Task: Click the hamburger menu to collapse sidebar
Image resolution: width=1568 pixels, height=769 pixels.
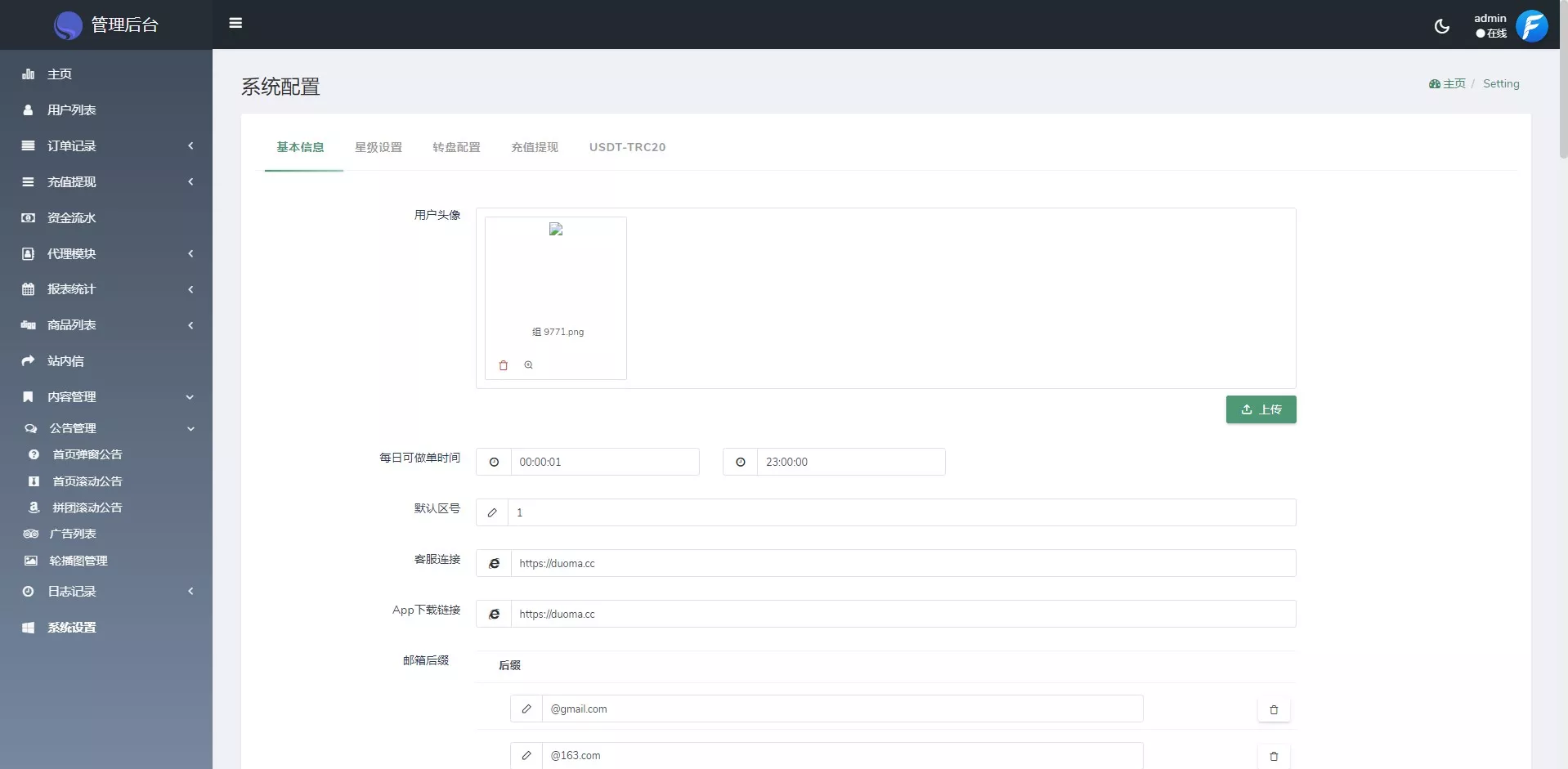Action: tap(235, 24)
